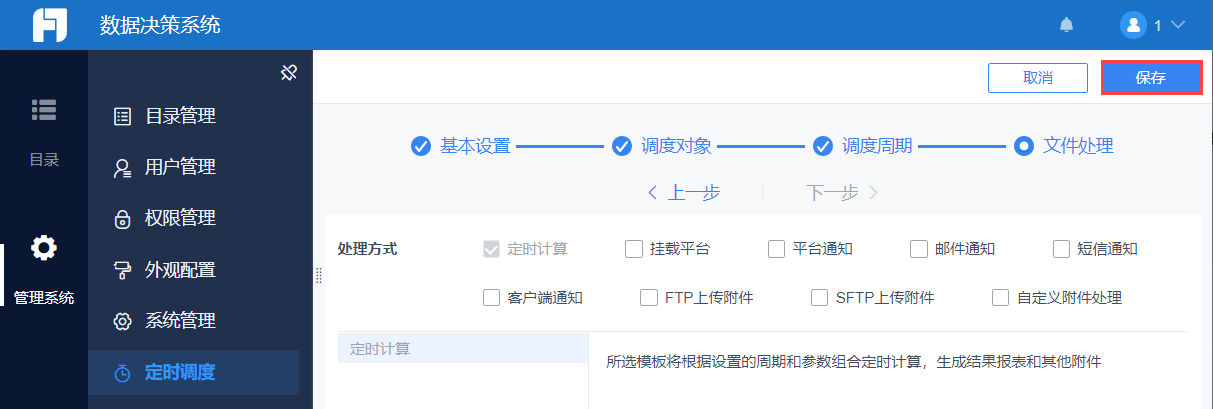Go to 调度对象 step
This screenshot has height=409, width=1213.
[x=676, y=146]
